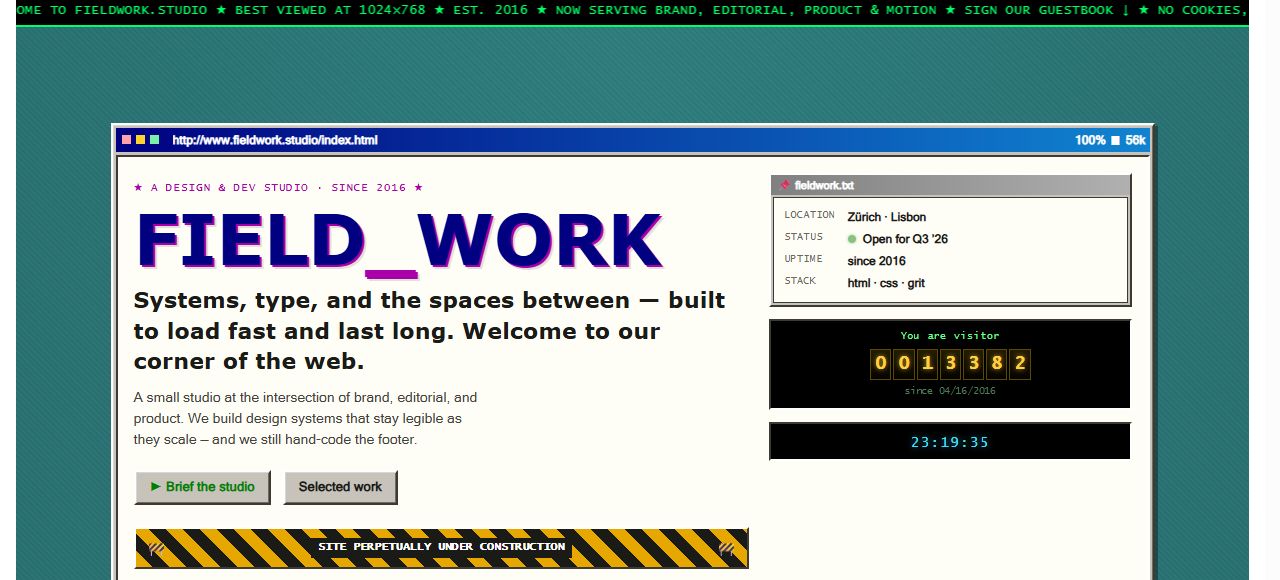Click the digit 1 in the visitor counter

(927, 364)
